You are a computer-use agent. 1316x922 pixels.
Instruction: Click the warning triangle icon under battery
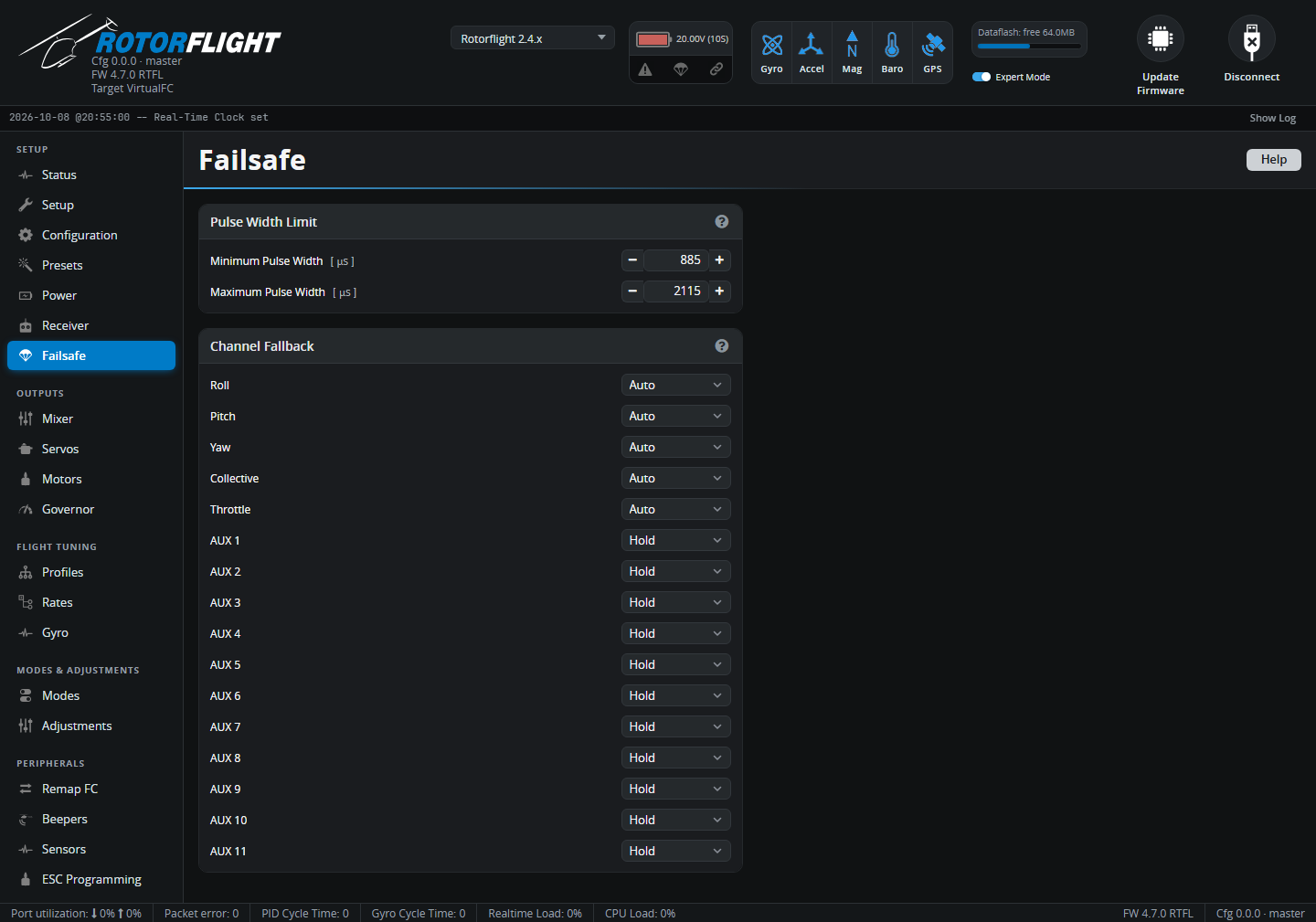pos(645,69)
